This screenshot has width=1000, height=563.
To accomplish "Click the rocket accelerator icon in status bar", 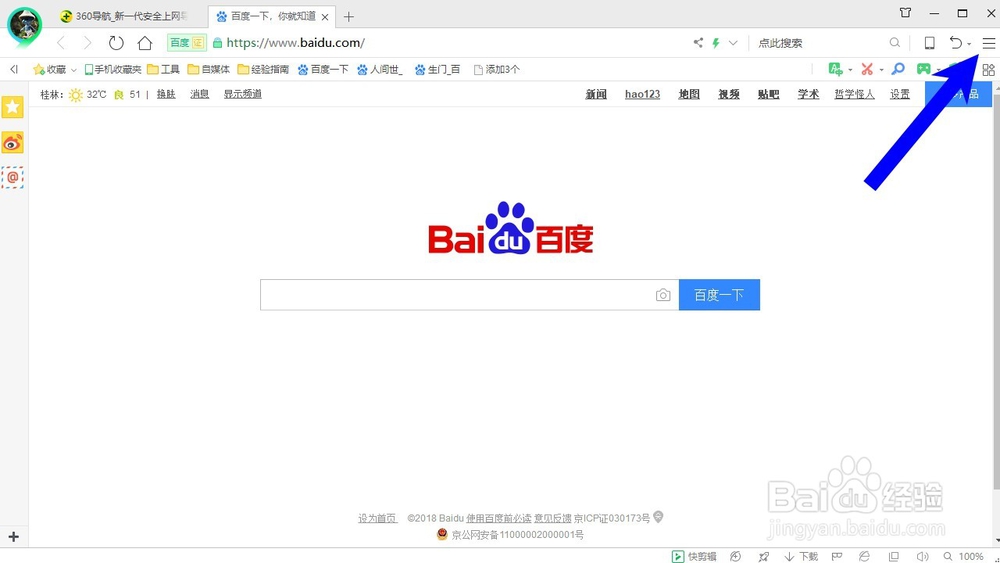I will pyautogui.click(x=763, y=556).
